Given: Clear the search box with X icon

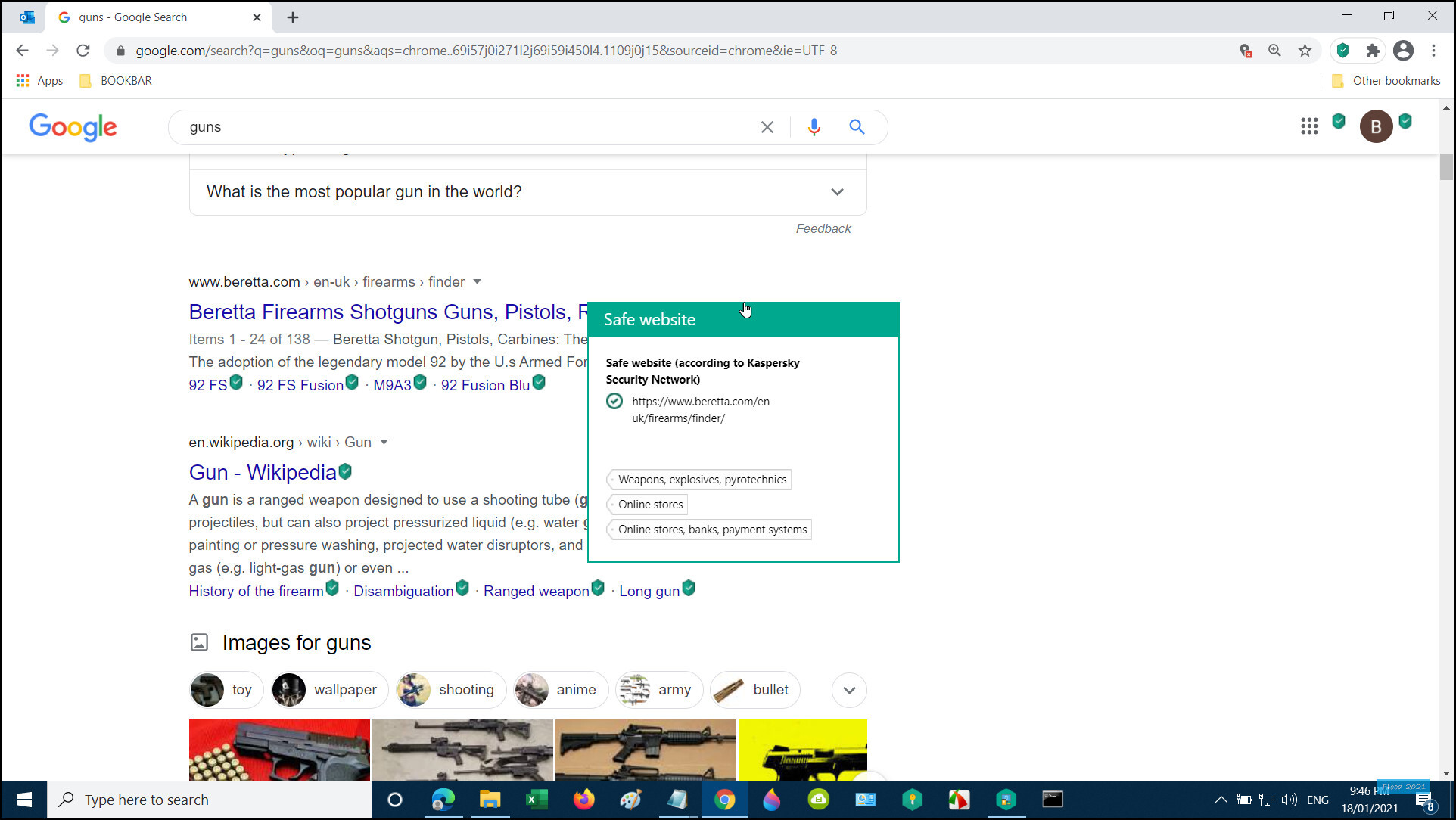Looking at the screenshot, I should pos(767,127).
